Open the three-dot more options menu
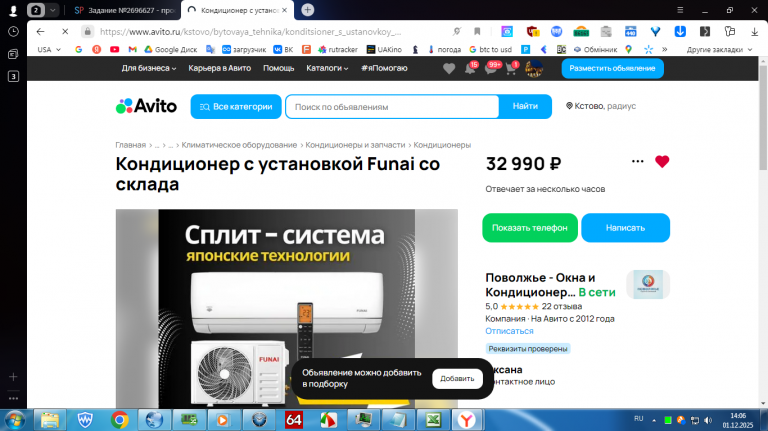 637,161
